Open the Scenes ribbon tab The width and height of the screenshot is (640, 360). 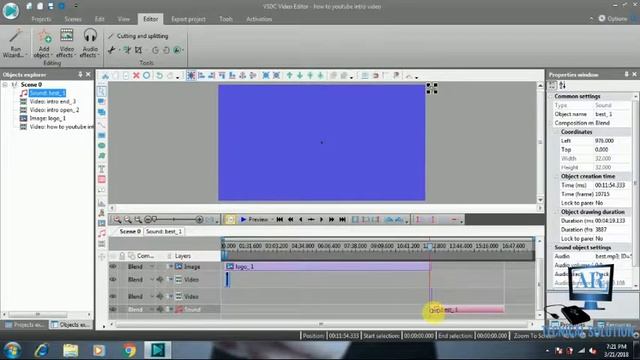tap(73, 19)
